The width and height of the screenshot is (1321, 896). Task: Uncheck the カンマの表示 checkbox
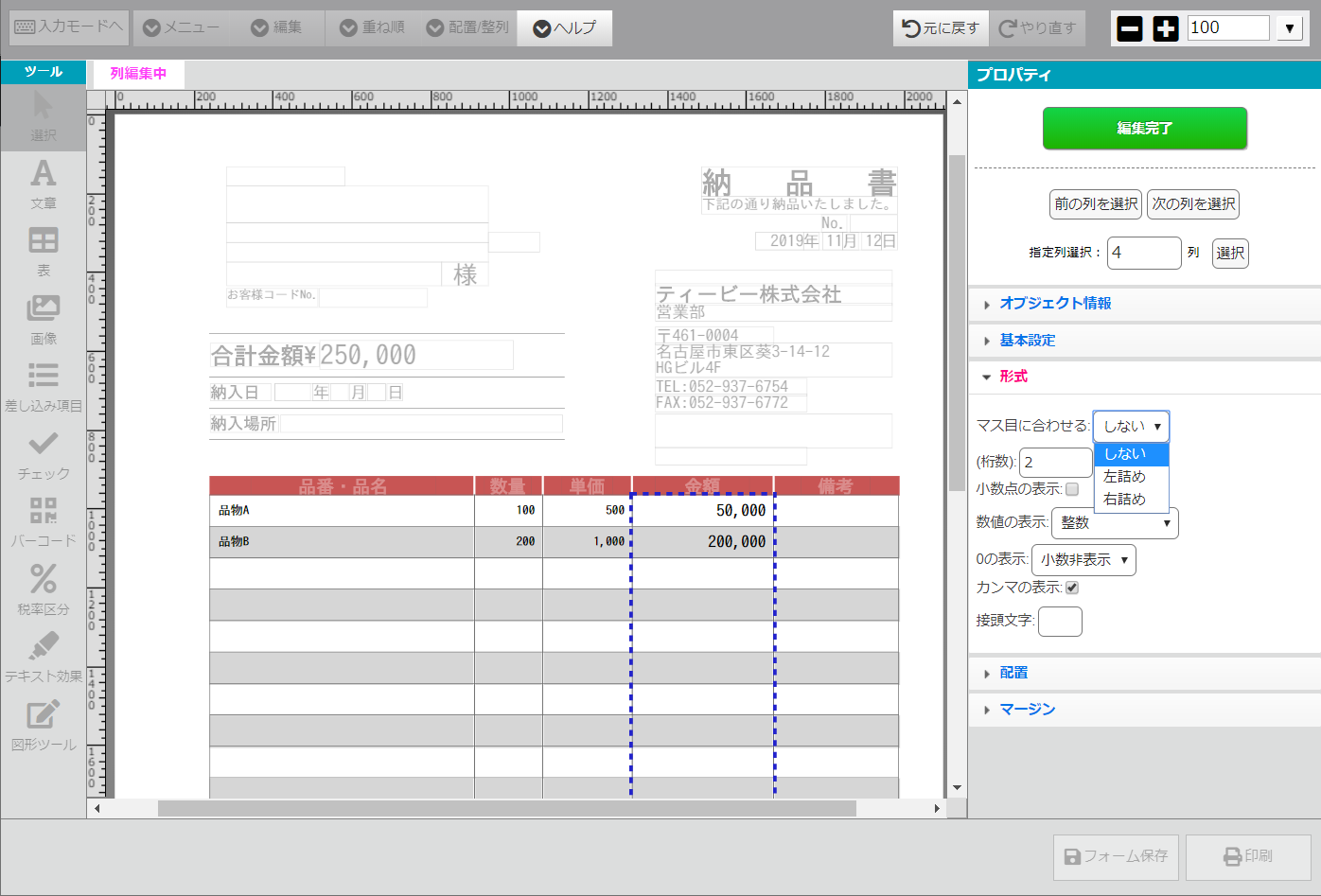click(x=1072, y=588)
